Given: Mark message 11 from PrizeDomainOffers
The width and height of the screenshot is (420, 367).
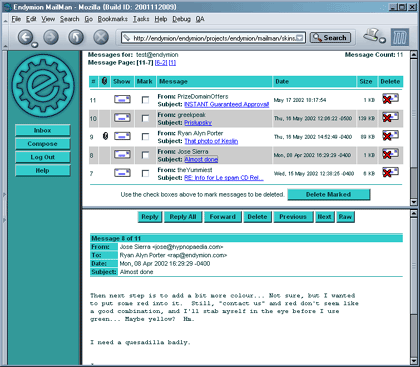Looking at the screenshot, I should click(x=145, y=100).
